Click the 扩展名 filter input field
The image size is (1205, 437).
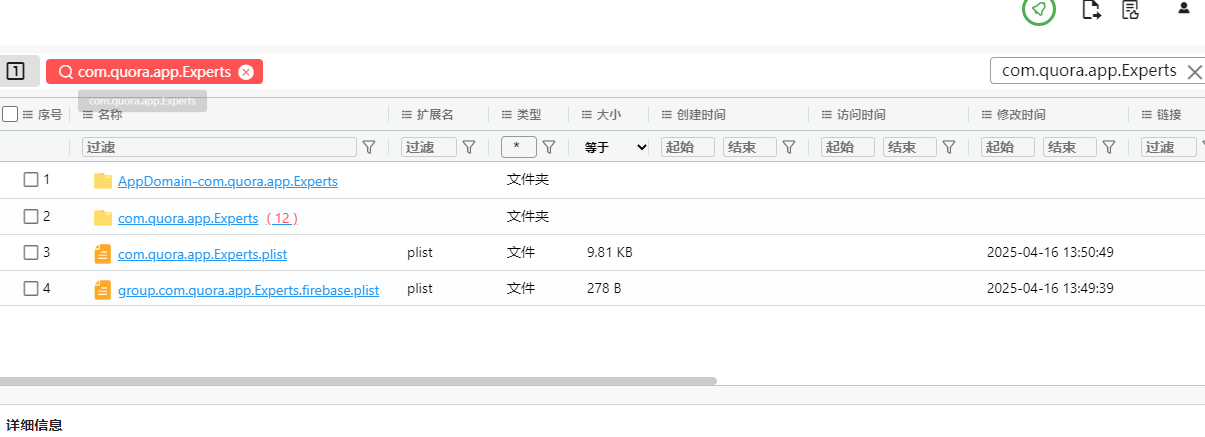[x=429, y=147]
